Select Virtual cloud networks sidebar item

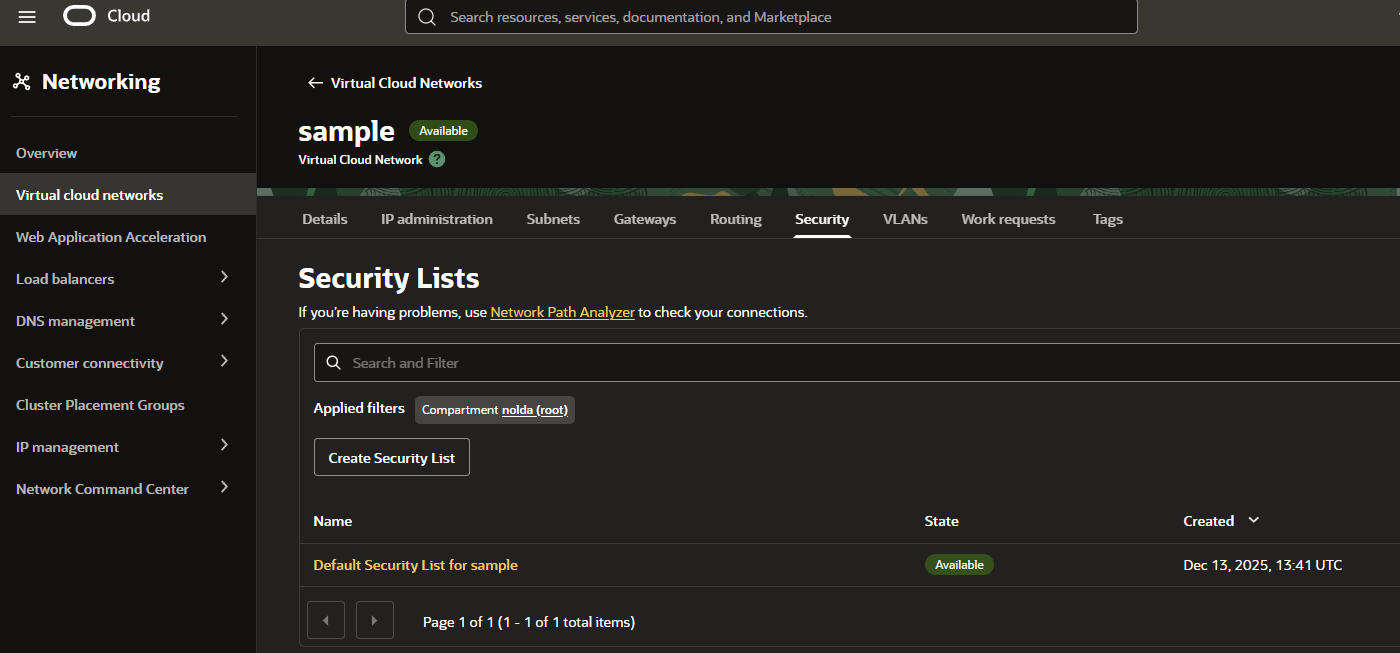click(x=128, y=195)
